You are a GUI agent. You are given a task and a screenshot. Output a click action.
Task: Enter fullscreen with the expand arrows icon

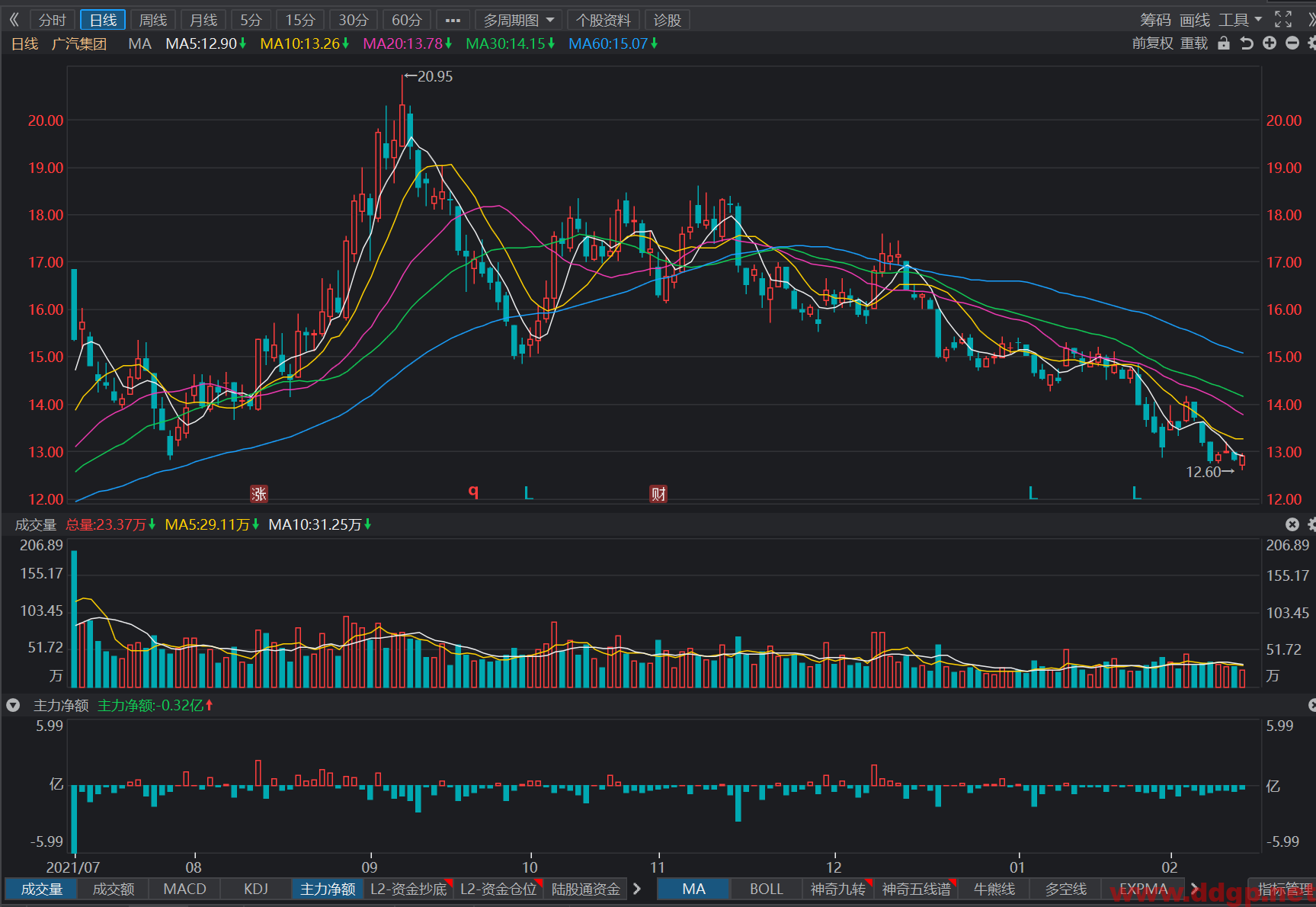[x=1283, y=20]
